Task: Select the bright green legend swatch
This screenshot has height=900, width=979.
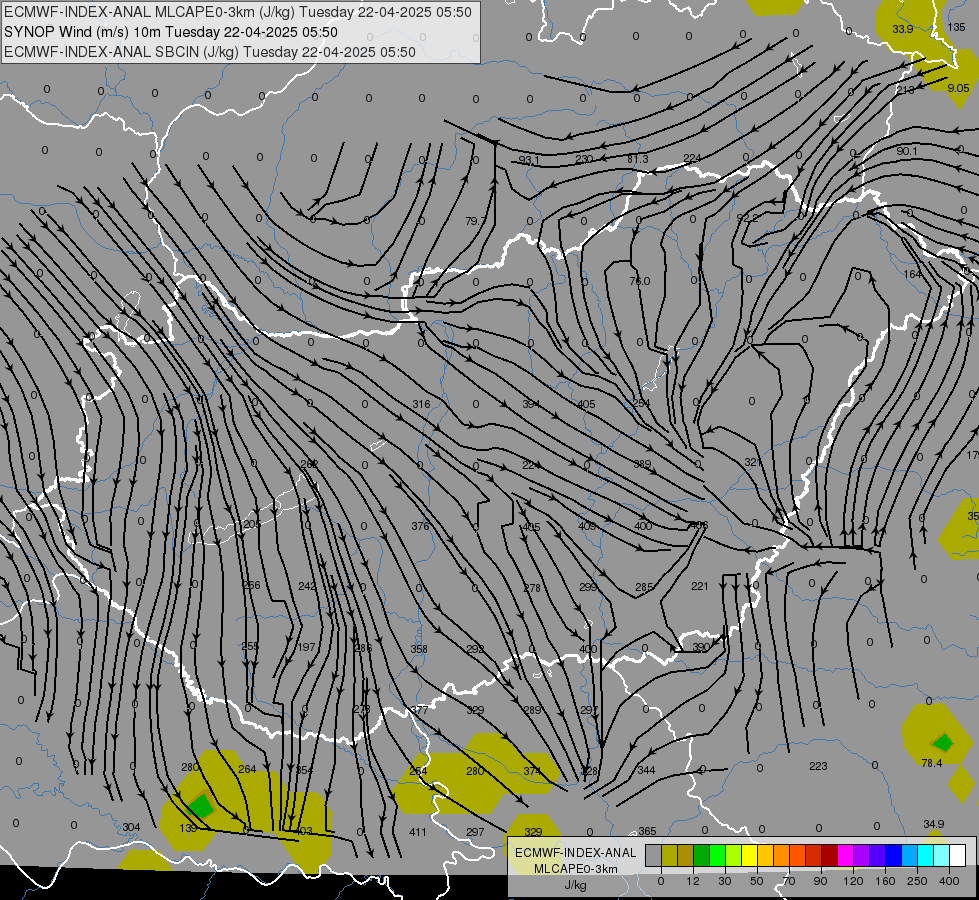Action: pyautogui.click(x=717, y=856)
